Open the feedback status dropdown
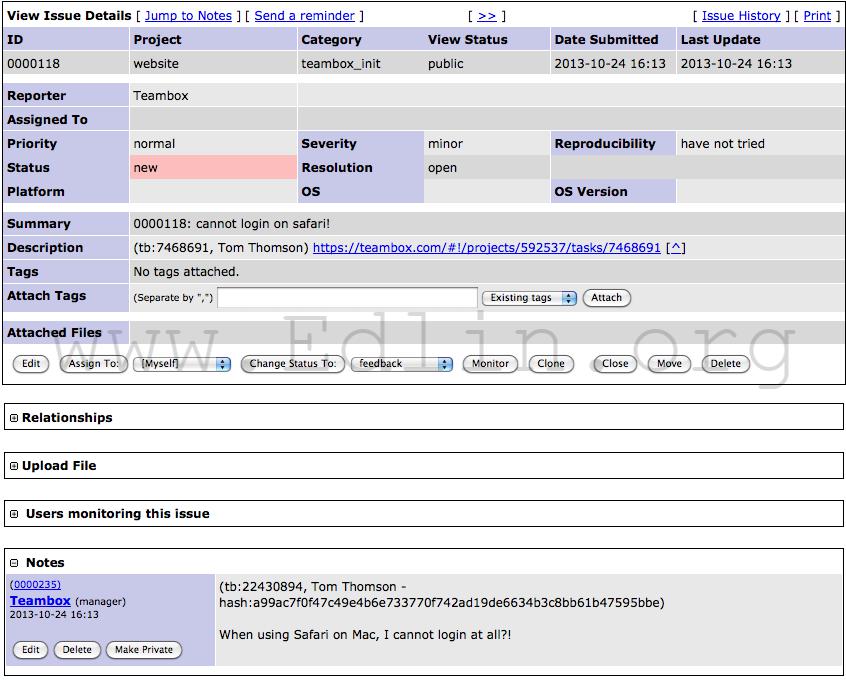The image size is (846, 689). (401, 364)
